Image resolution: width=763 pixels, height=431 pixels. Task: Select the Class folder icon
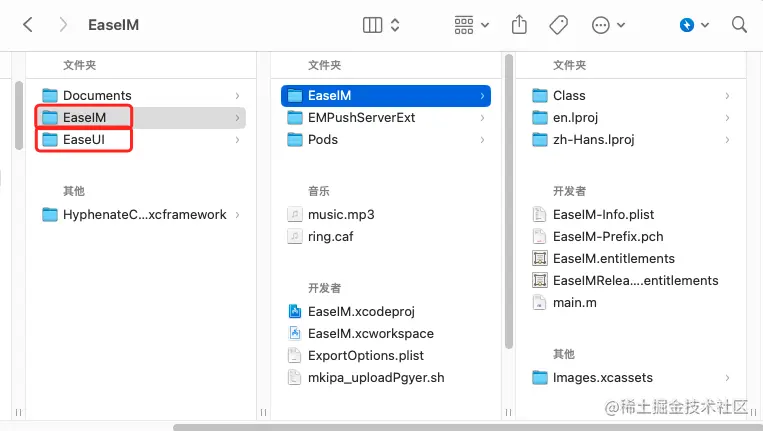540,95
